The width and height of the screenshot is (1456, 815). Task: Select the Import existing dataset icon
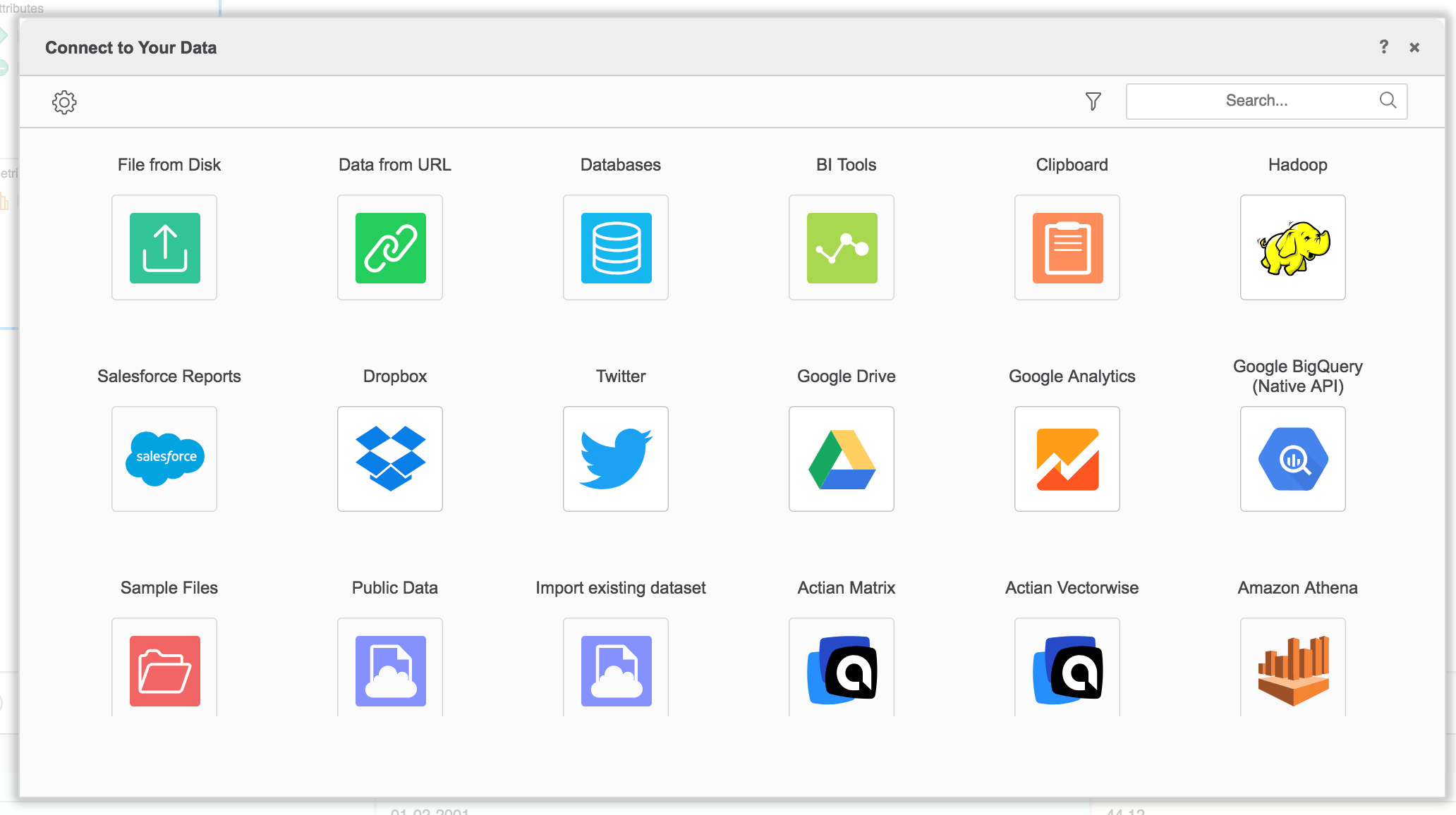click(x=616, y=668)
